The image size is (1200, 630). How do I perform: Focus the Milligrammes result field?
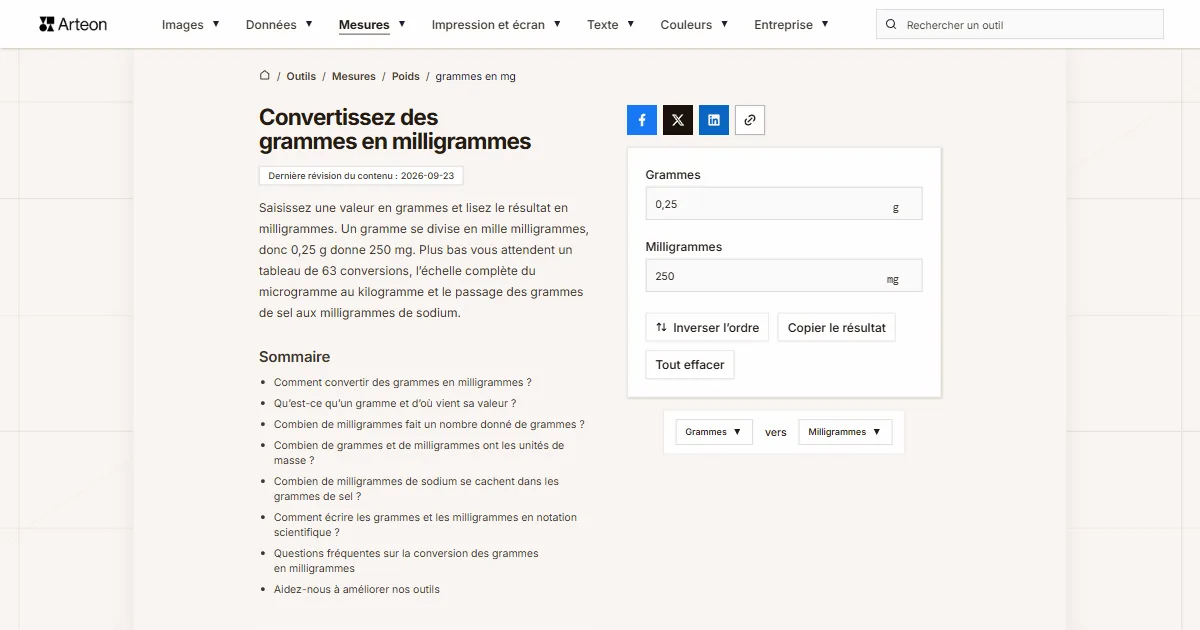pyautogui.click(x=784, y=276)
